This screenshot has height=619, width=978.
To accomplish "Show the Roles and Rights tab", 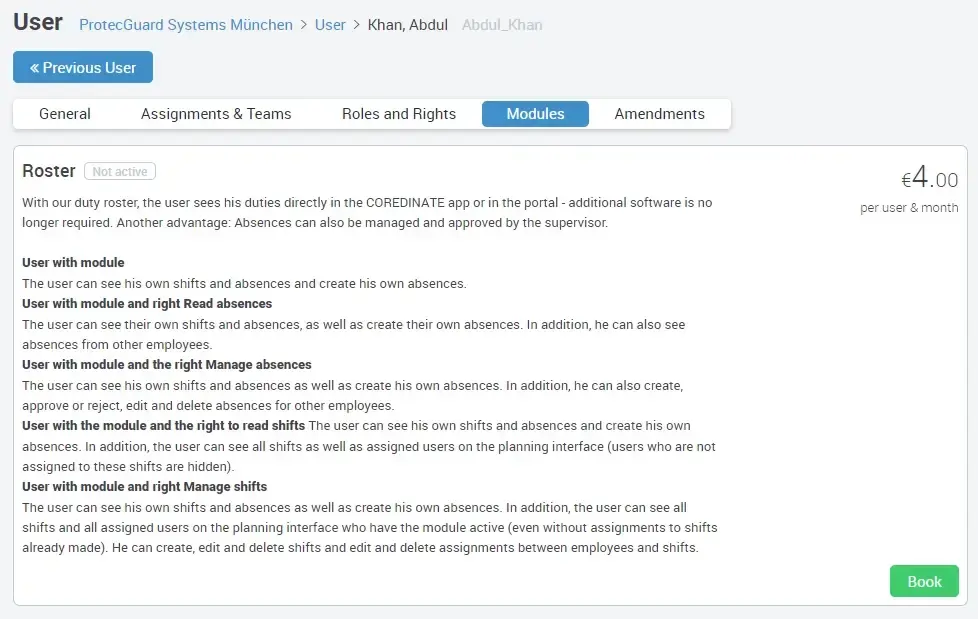I will click(399, 114).
